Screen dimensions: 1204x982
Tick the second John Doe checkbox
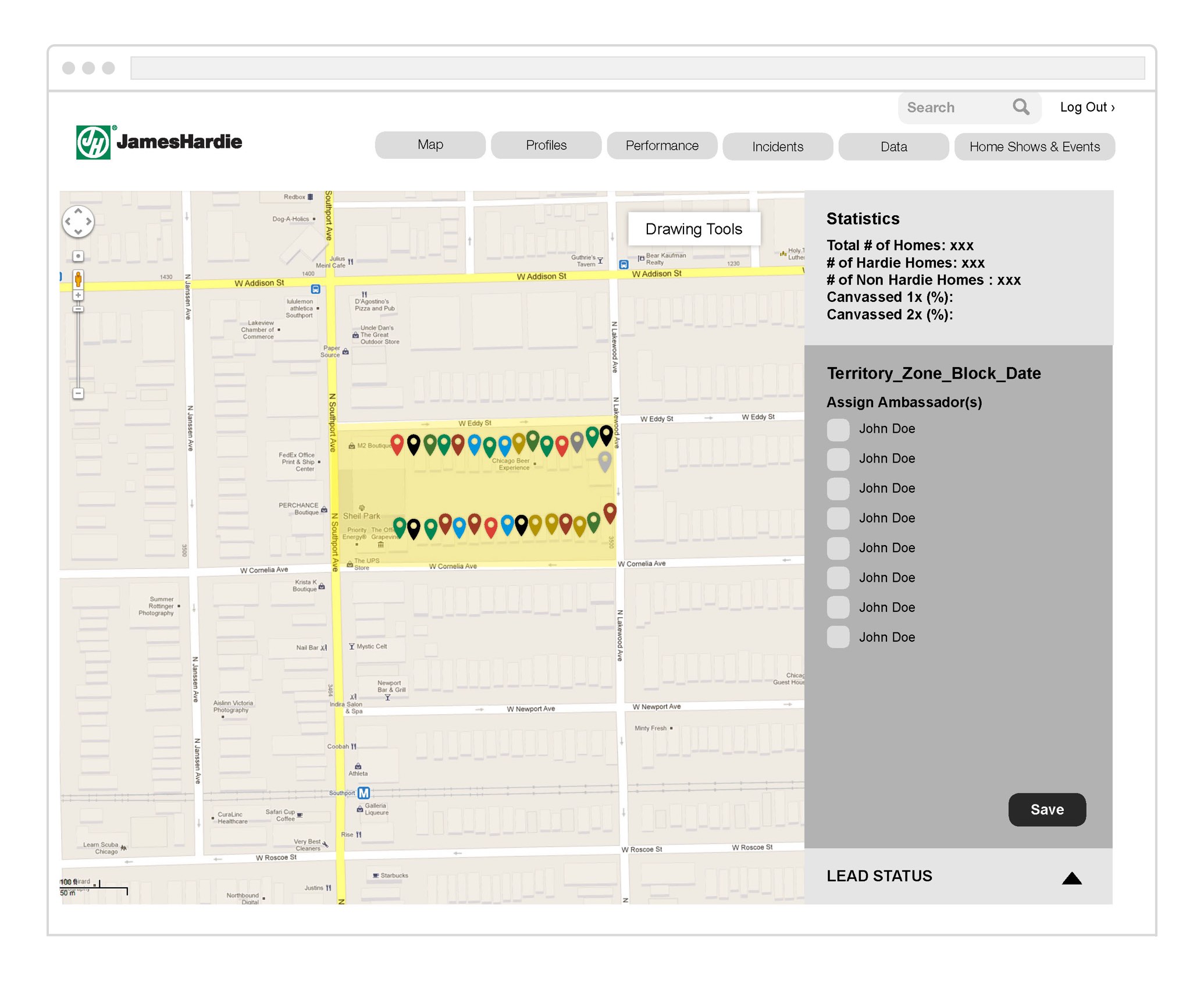point(838,459)
